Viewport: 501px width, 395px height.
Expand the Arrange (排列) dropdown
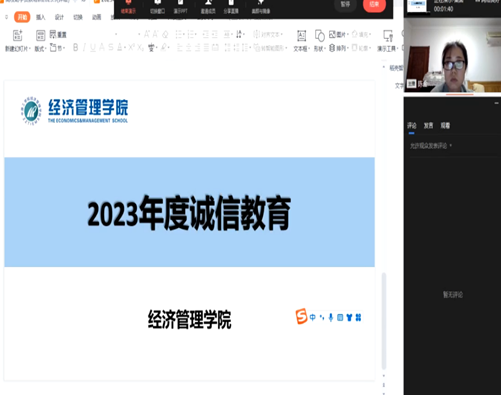tap(338, 48)
